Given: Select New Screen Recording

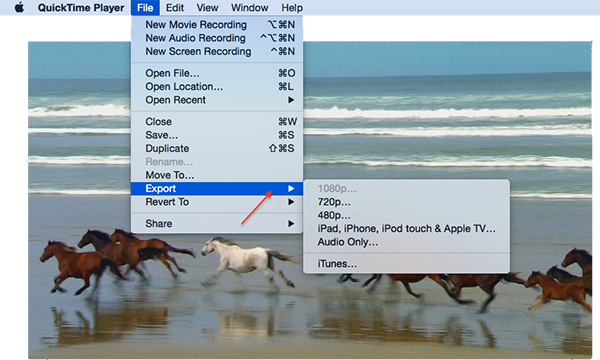Looking at the screenshot, I should click(217, 51).
